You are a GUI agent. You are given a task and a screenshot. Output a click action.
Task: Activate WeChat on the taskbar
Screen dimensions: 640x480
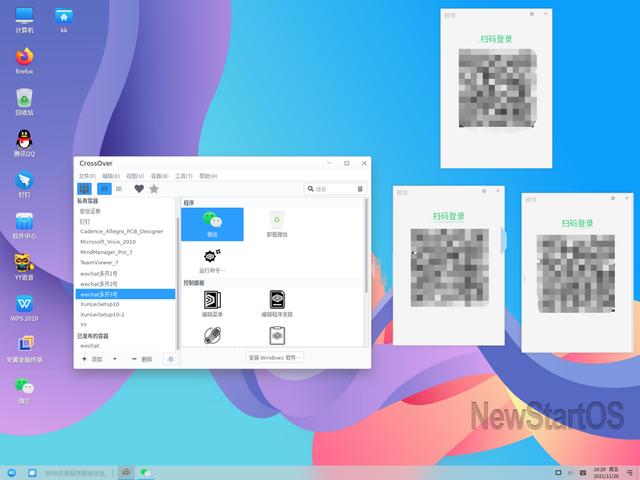coord(145,473)
